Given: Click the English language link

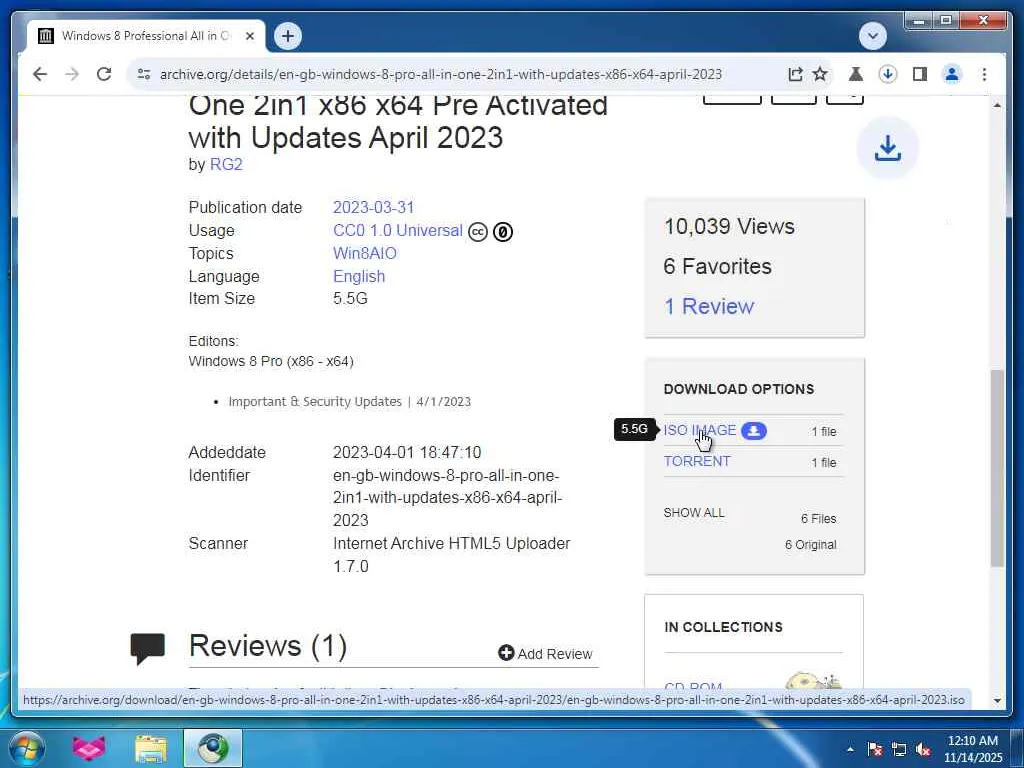Looking at the screenshot, I should (359, 276).
